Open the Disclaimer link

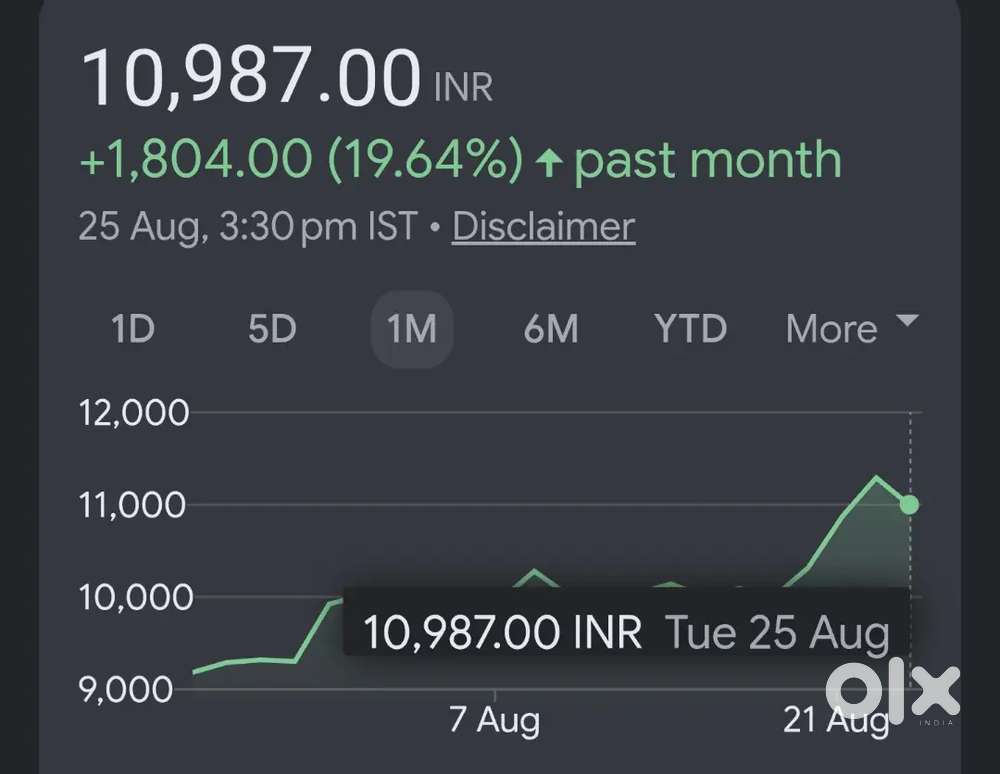point(543,226)
